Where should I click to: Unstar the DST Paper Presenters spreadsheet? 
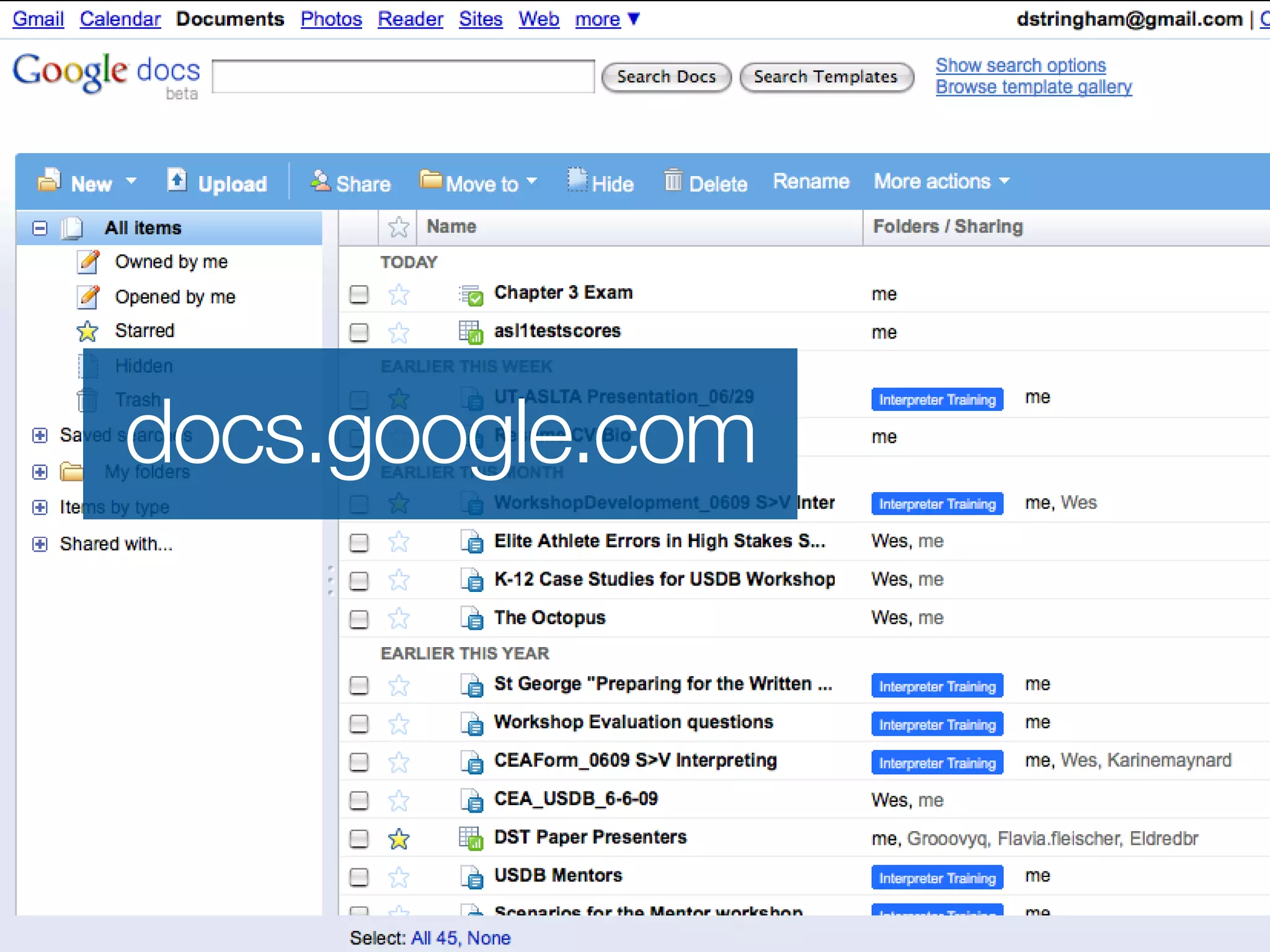(x=399, y=839)
